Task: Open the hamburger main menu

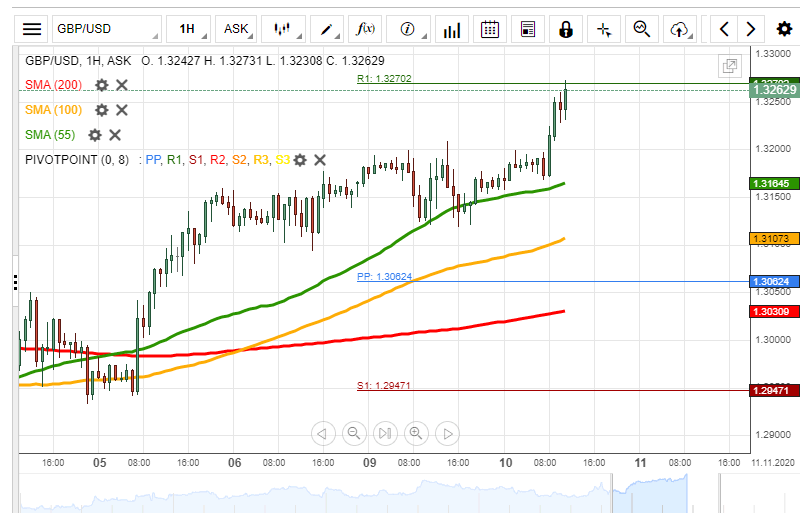Action: click(33, 29)
